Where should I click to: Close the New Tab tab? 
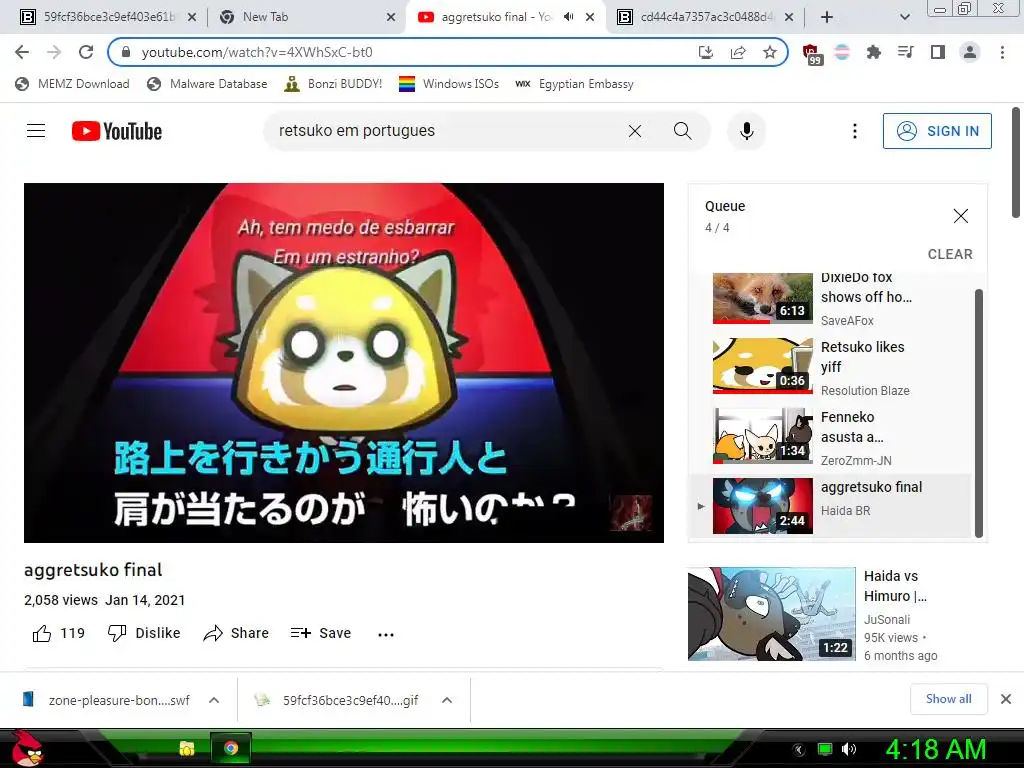[391, 17]
